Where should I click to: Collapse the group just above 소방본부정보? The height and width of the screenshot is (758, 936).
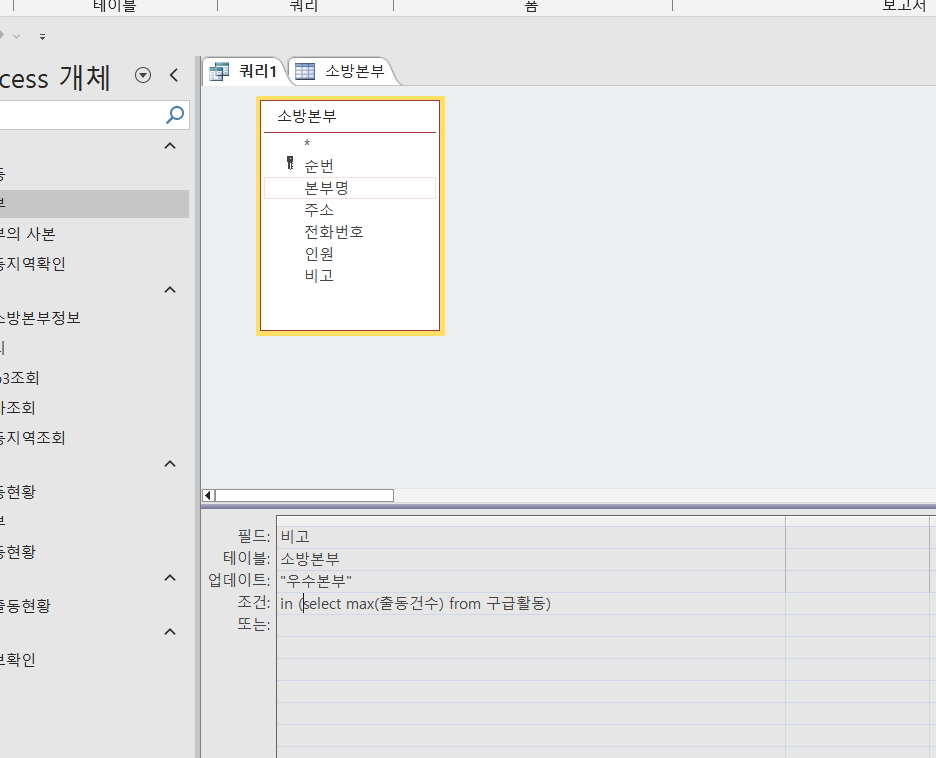point(170,290)
